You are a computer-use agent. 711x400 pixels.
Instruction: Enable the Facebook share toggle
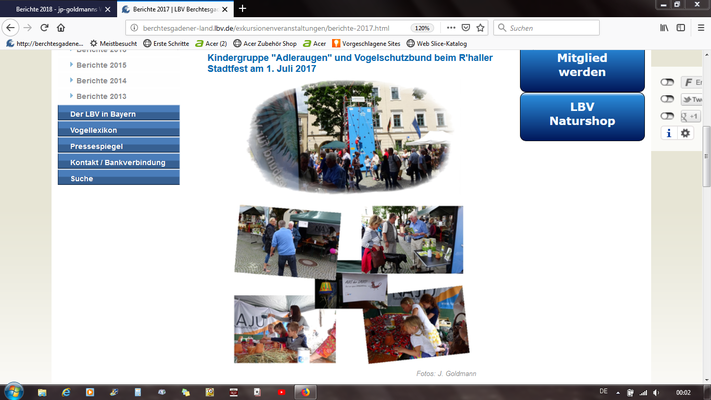[667, 82]
